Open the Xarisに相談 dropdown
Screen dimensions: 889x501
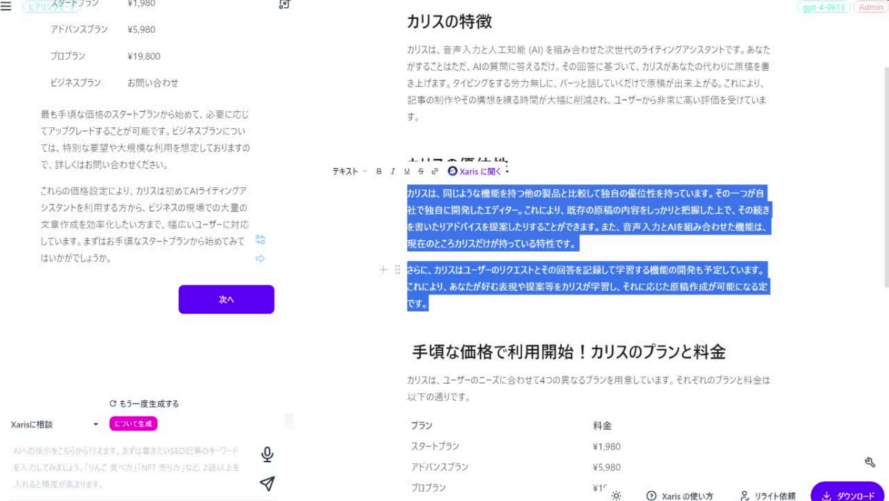(54, 424)
